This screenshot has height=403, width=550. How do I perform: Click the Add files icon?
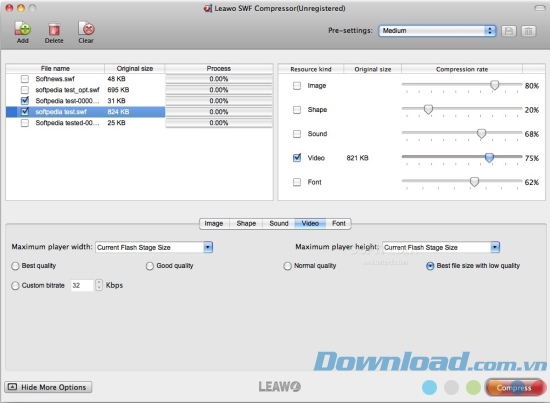click(22, 29)
